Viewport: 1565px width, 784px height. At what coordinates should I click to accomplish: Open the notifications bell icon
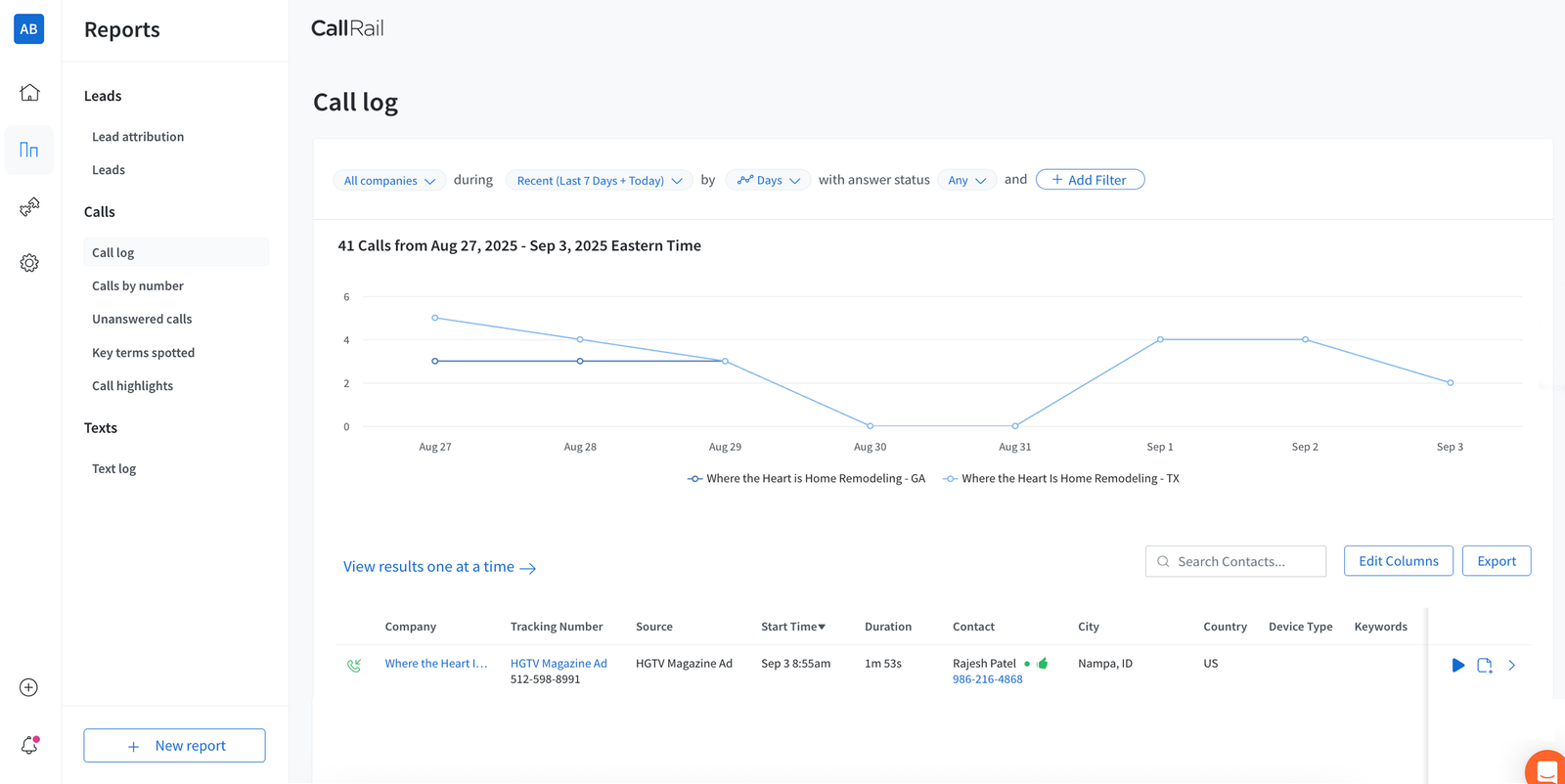pos(29,745)
